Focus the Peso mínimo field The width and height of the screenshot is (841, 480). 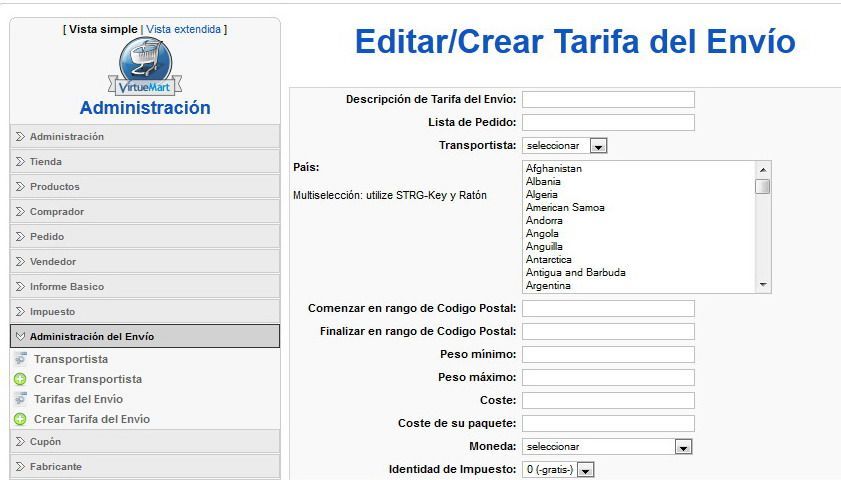608,355
